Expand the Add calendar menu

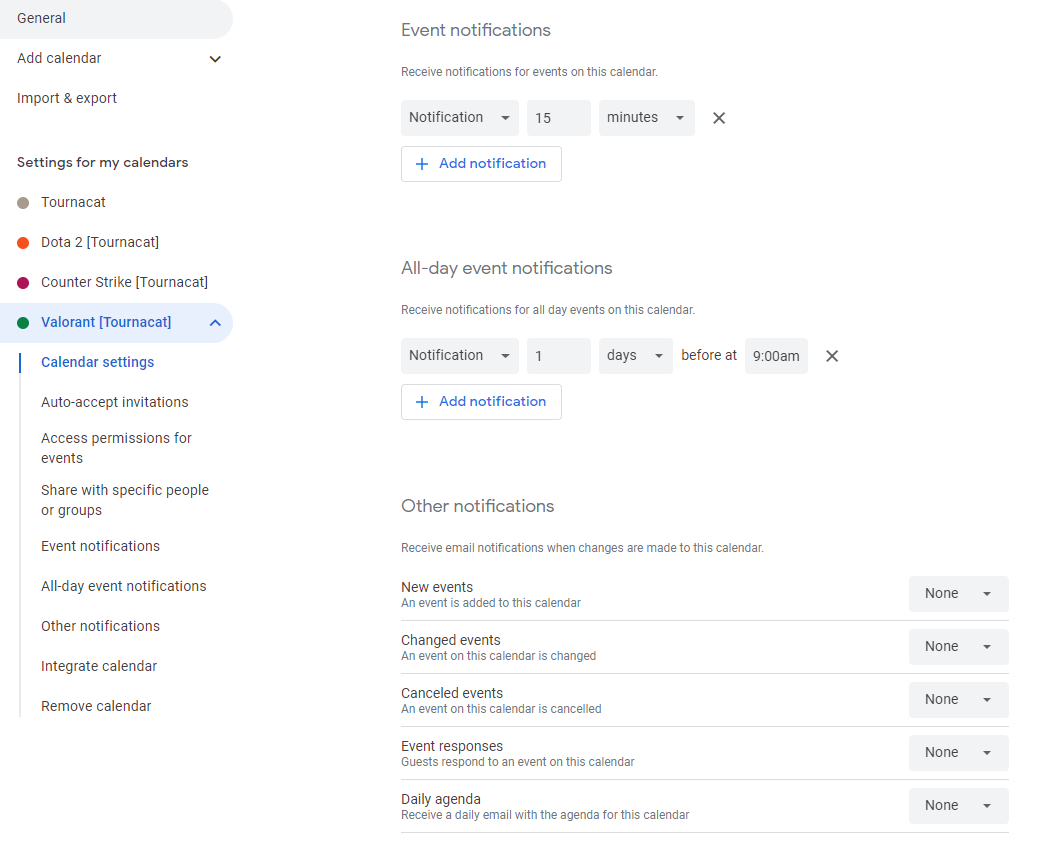tap(214, 58)
